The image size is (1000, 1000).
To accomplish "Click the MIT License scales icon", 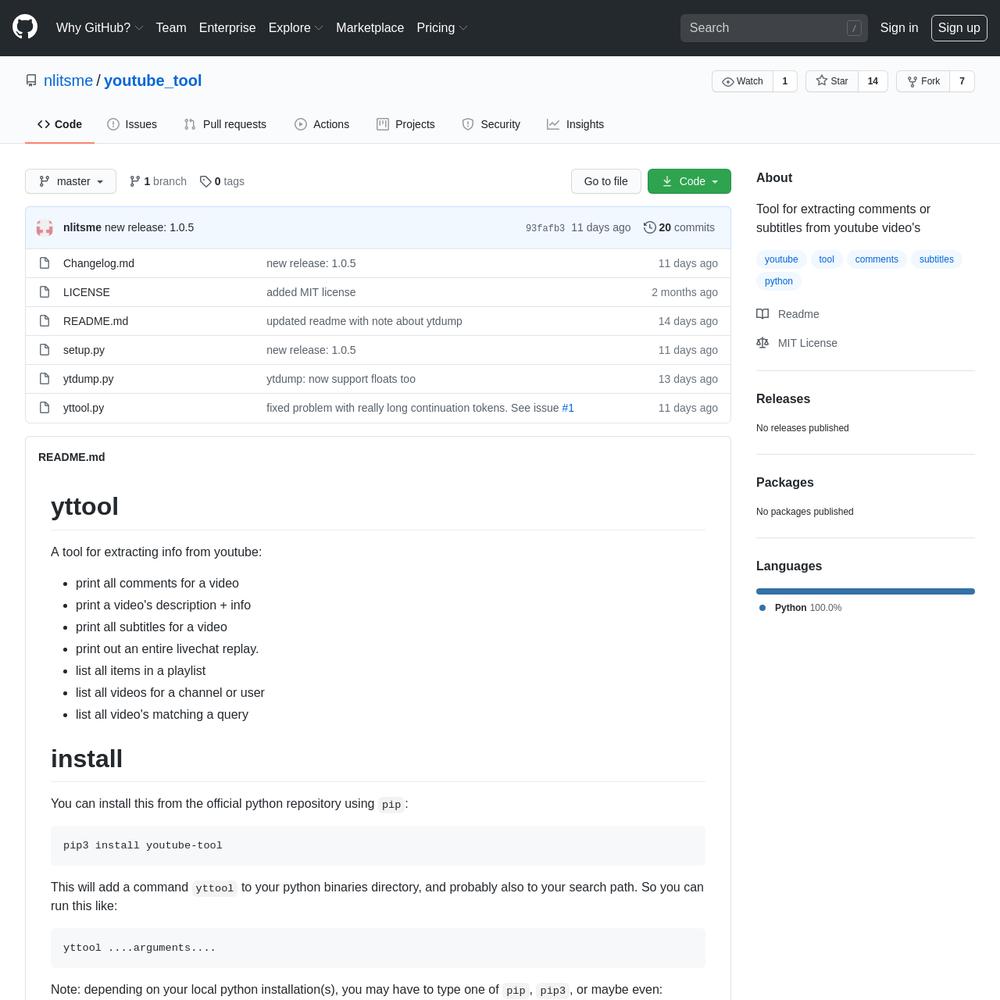I will coord(762,343).
